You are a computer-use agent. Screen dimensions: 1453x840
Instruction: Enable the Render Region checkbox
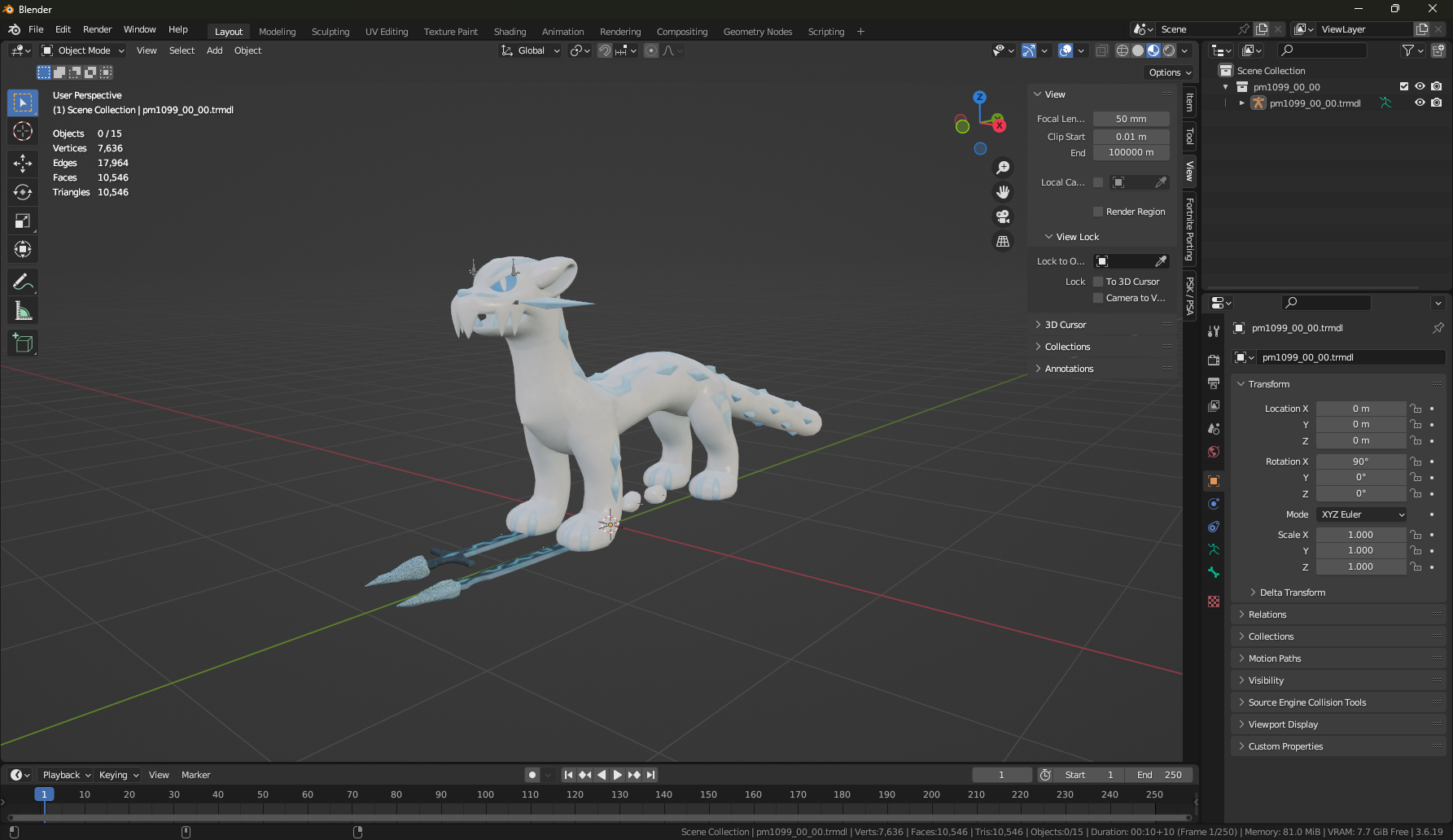pos(1098,212)
